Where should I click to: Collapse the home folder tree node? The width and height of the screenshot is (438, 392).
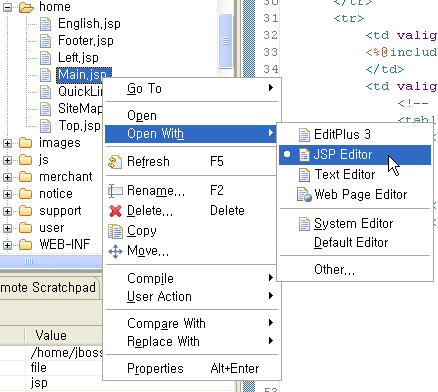(x=7, y=7)
